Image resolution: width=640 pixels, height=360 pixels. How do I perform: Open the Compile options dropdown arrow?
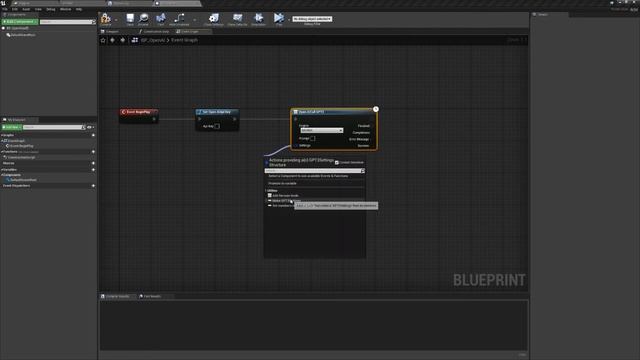point(116,19)
